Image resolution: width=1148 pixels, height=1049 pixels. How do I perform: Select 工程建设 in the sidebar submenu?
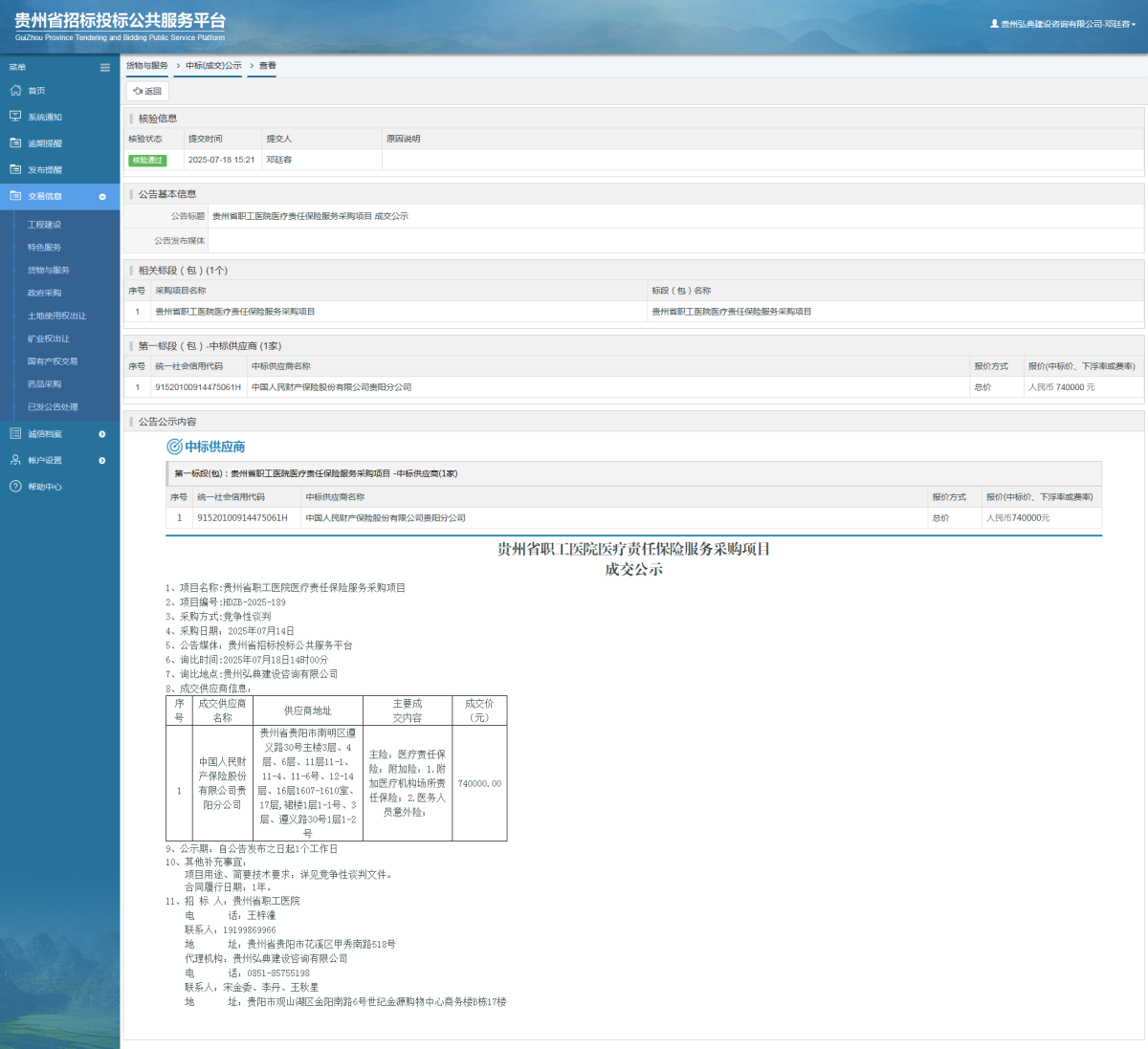(44, 225)
